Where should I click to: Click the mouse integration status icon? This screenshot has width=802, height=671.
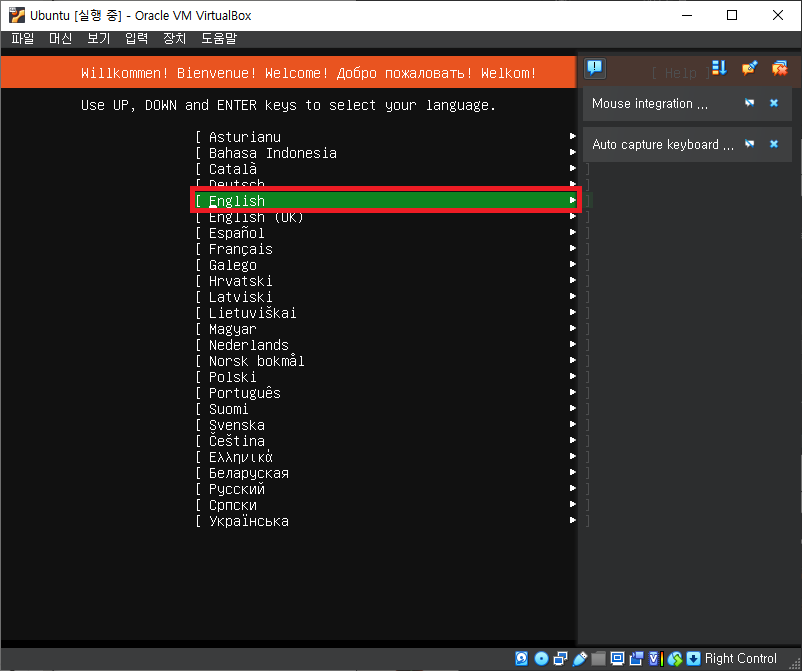675,658
